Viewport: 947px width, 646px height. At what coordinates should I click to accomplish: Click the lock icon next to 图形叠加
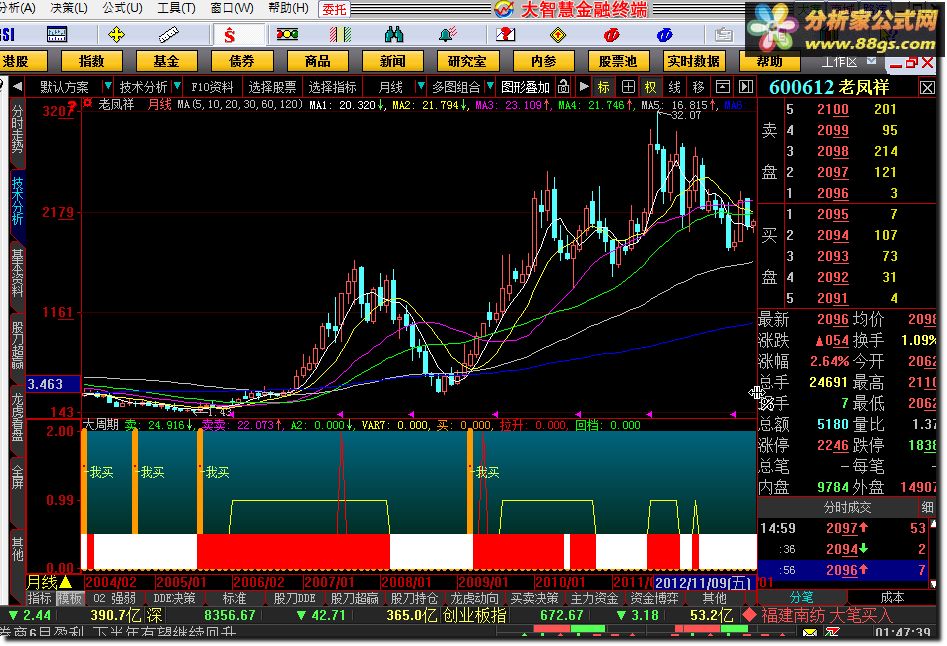pyautogui.click(x=563, y=87)
